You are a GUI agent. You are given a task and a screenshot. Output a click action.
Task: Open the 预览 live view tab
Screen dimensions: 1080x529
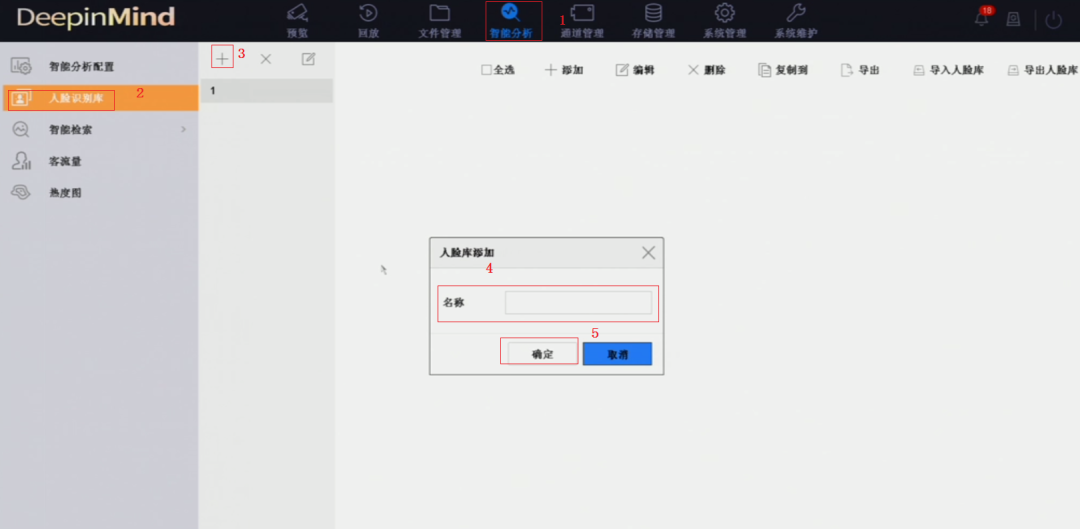(x=297, y=20)
